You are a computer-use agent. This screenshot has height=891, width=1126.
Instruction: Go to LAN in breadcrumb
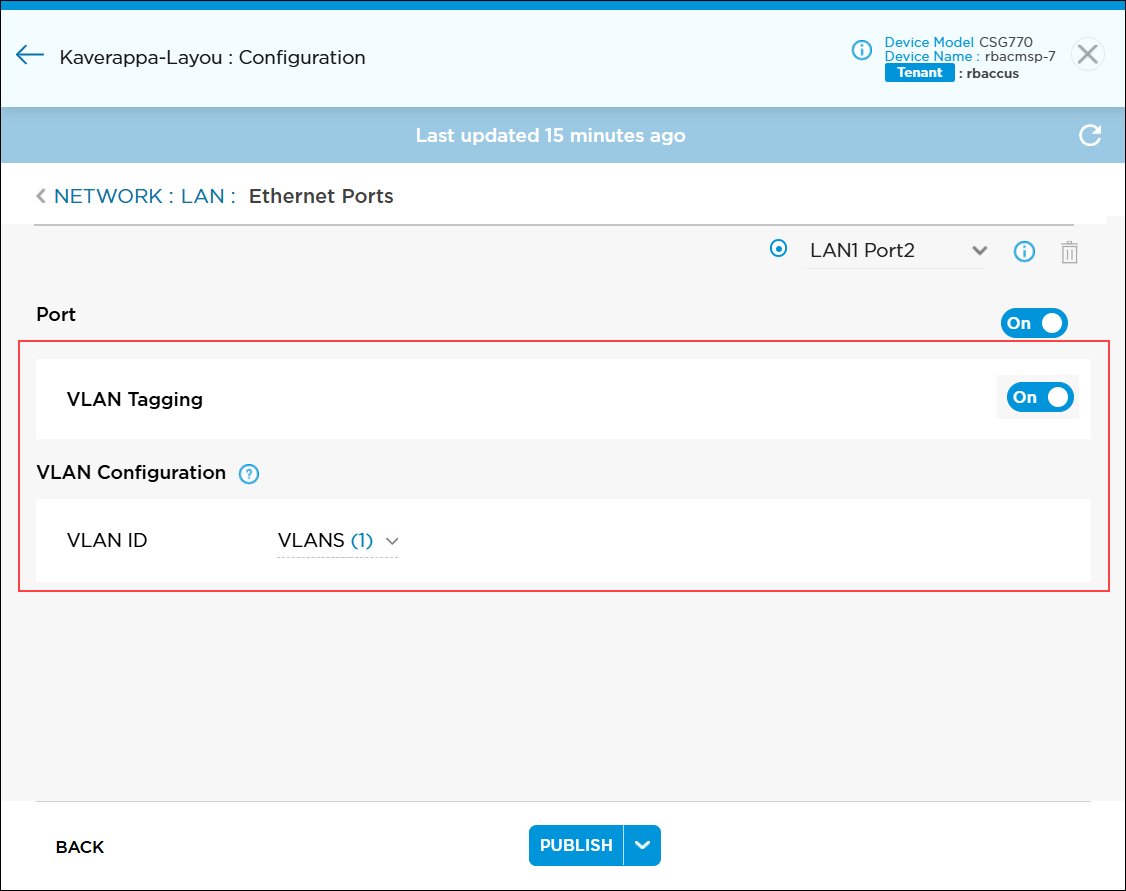pos(202,196)
